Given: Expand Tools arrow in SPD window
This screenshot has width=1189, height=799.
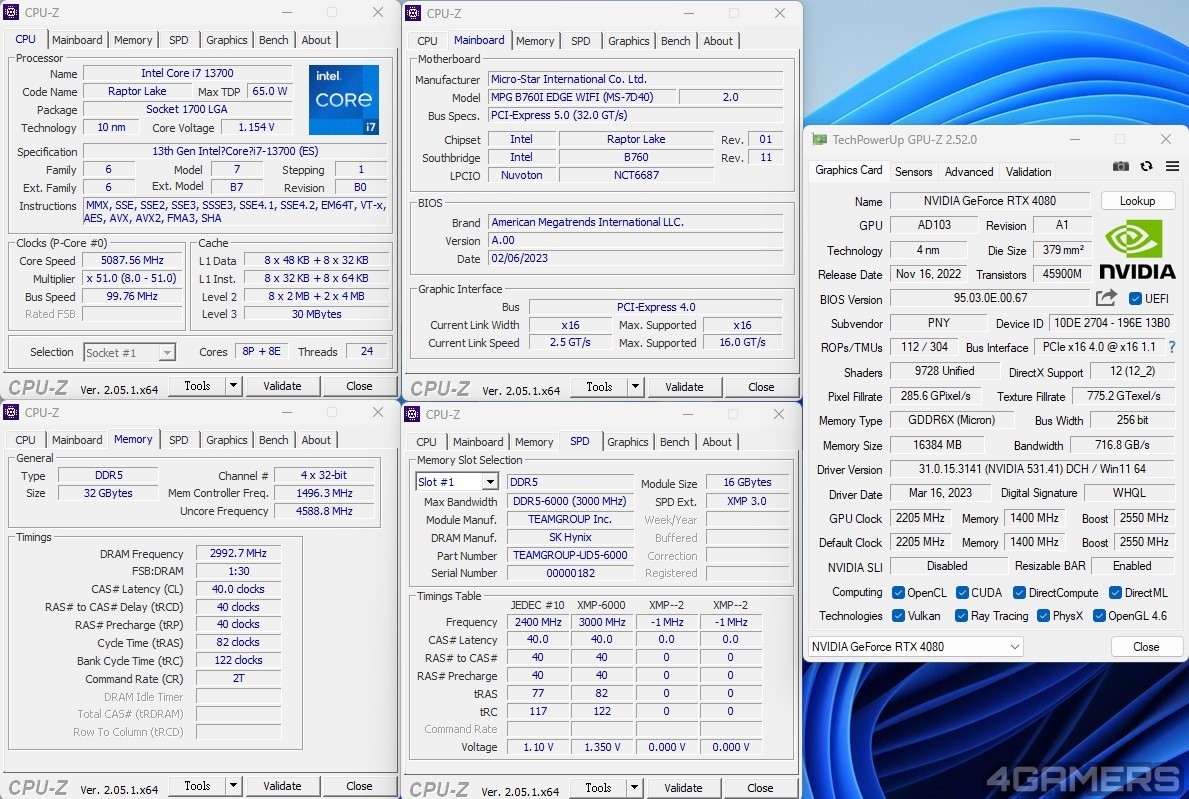Looking at the screenshot, I should [635, 788].
